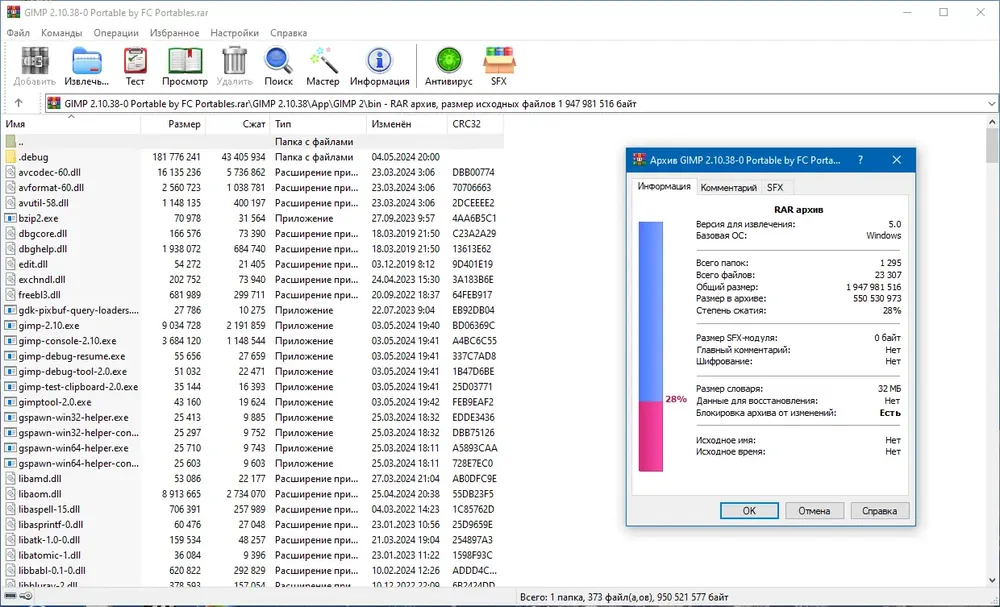Switch to the Комментарий tab
This screenshot has width=1000, height=607.
coord(728,187)
